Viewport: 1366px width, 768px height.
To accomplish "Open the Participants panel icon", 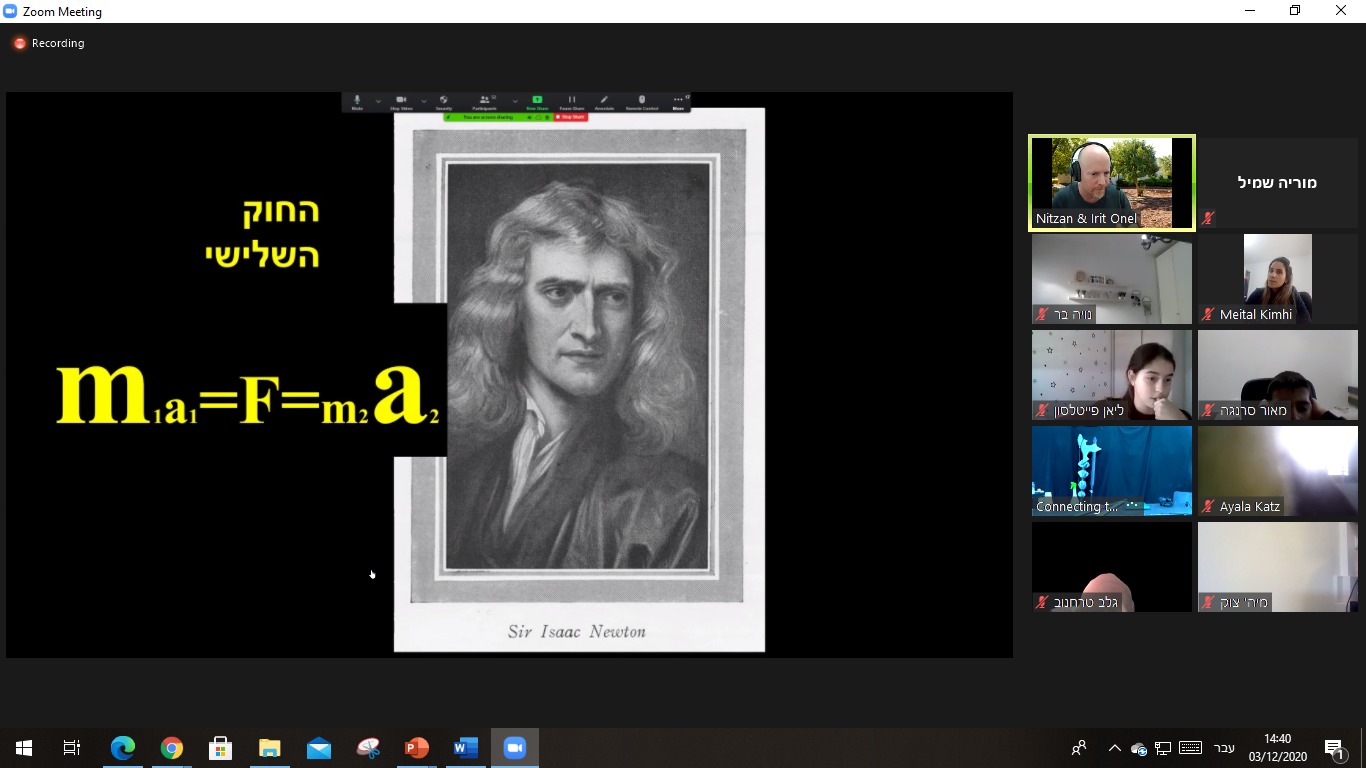I will click(x=485, y=102).
